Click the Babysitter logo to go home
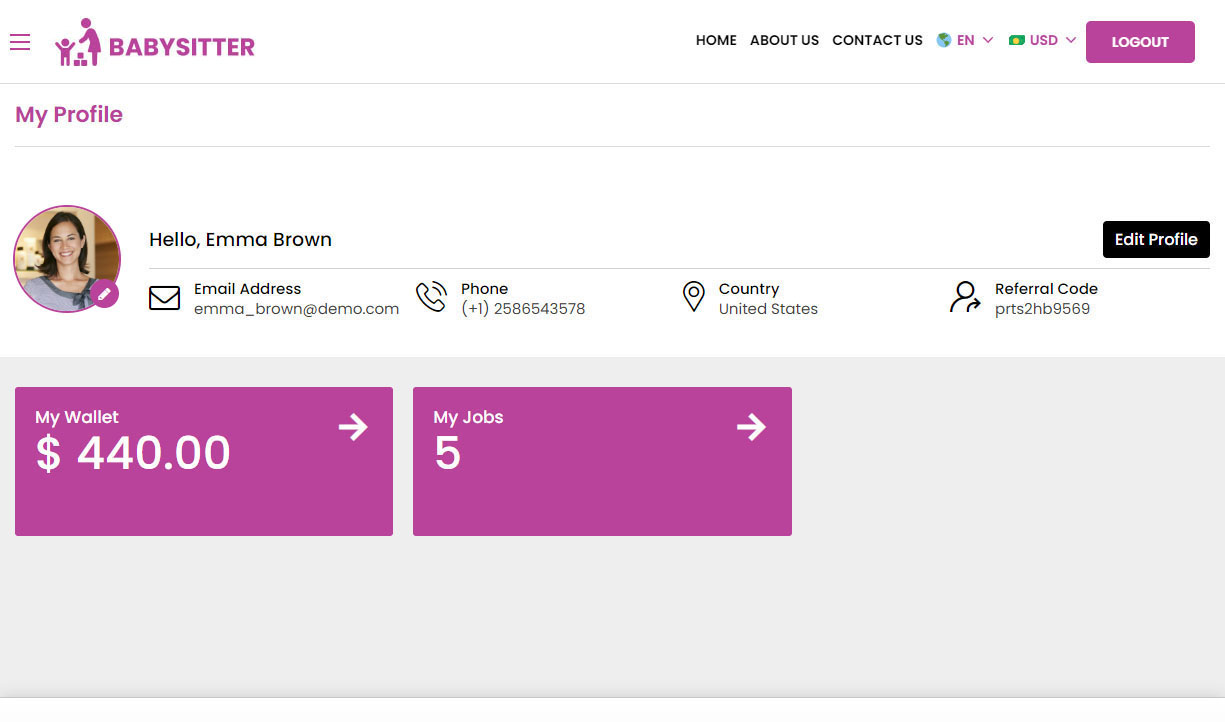Image resolution: width=1225 pixels, height=722 pixels. [155, 42]
